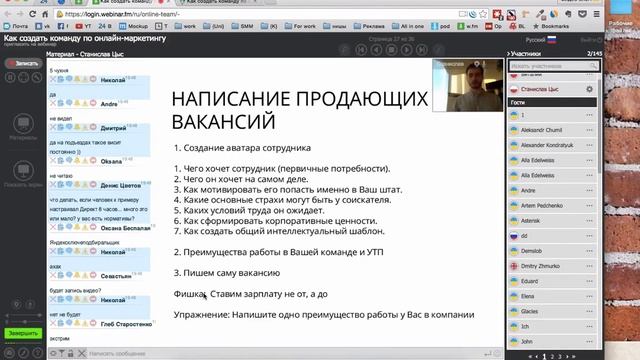Click the Записать record button
This screenshot has height=360, width=640.
pos(24,63)
